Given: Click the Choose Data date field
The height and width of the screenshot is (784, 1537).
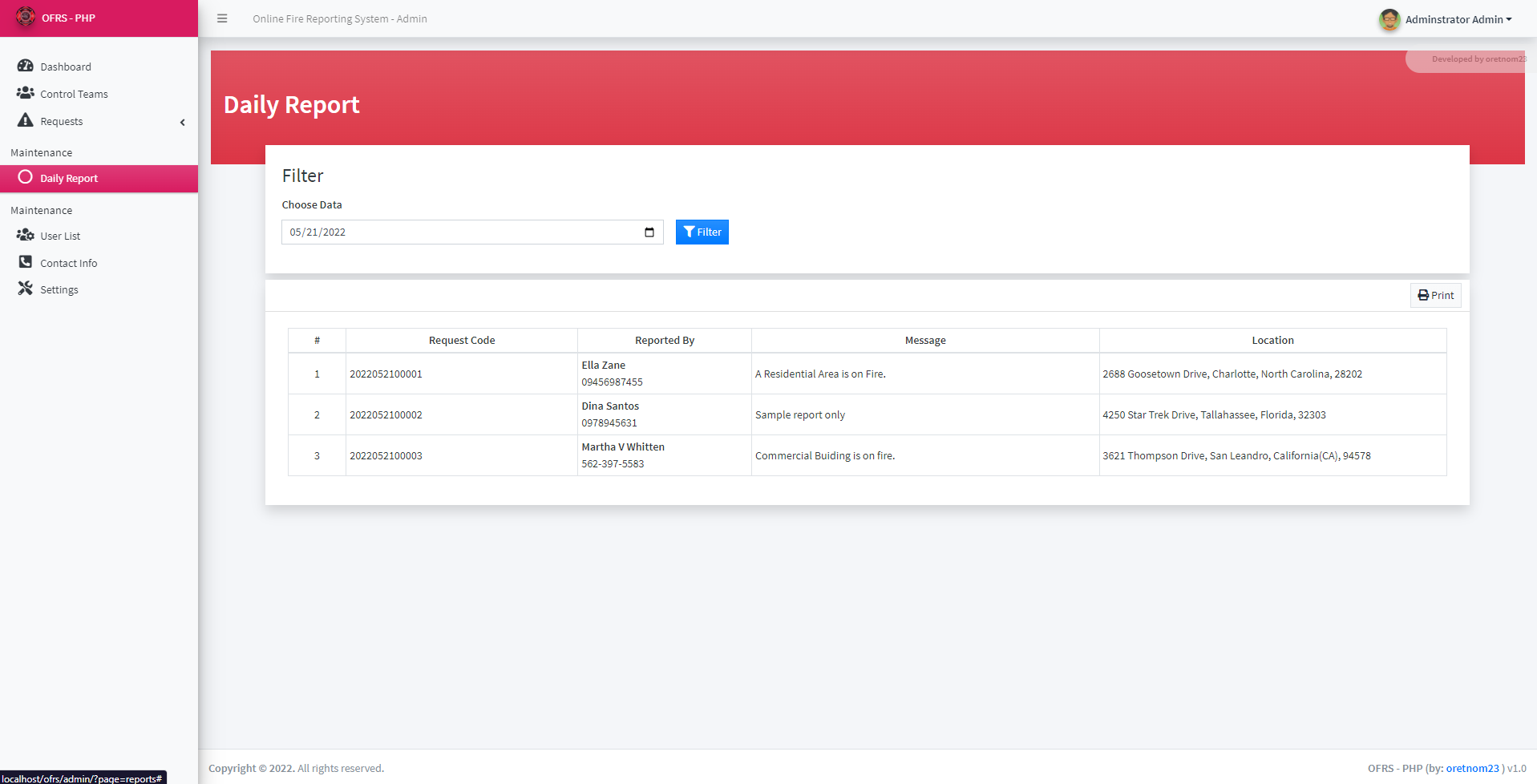Looking at the screenshot, I should [x=472, y=232].
